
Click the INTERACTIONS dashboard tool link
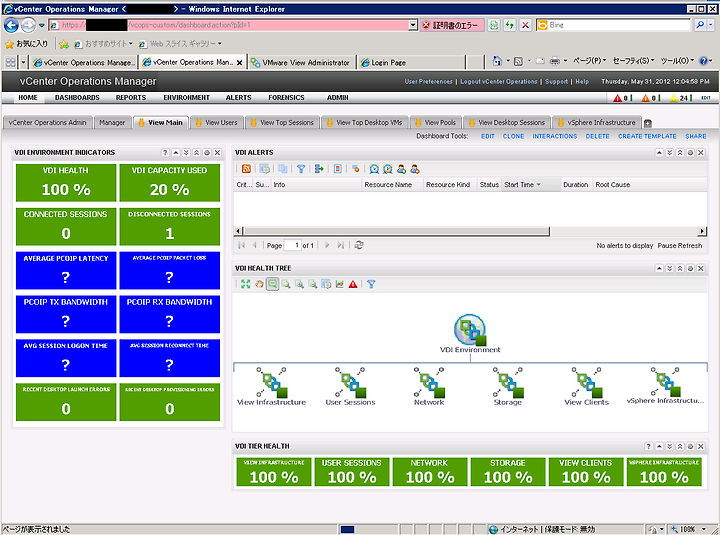(x=555, y=136)
